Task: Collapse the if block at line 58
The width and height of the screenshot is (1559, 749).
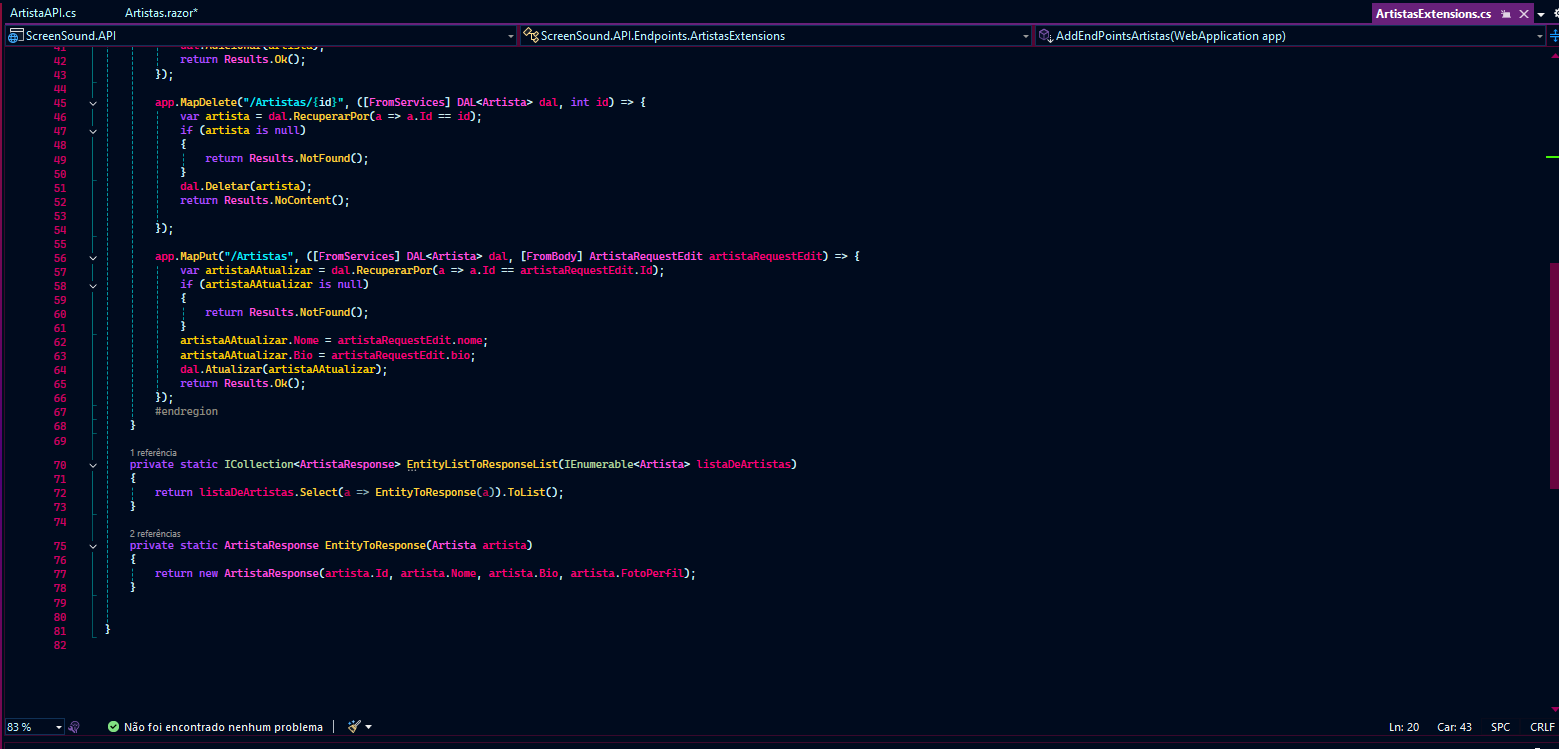Action: pyautogui.click(x=93, y=285)
